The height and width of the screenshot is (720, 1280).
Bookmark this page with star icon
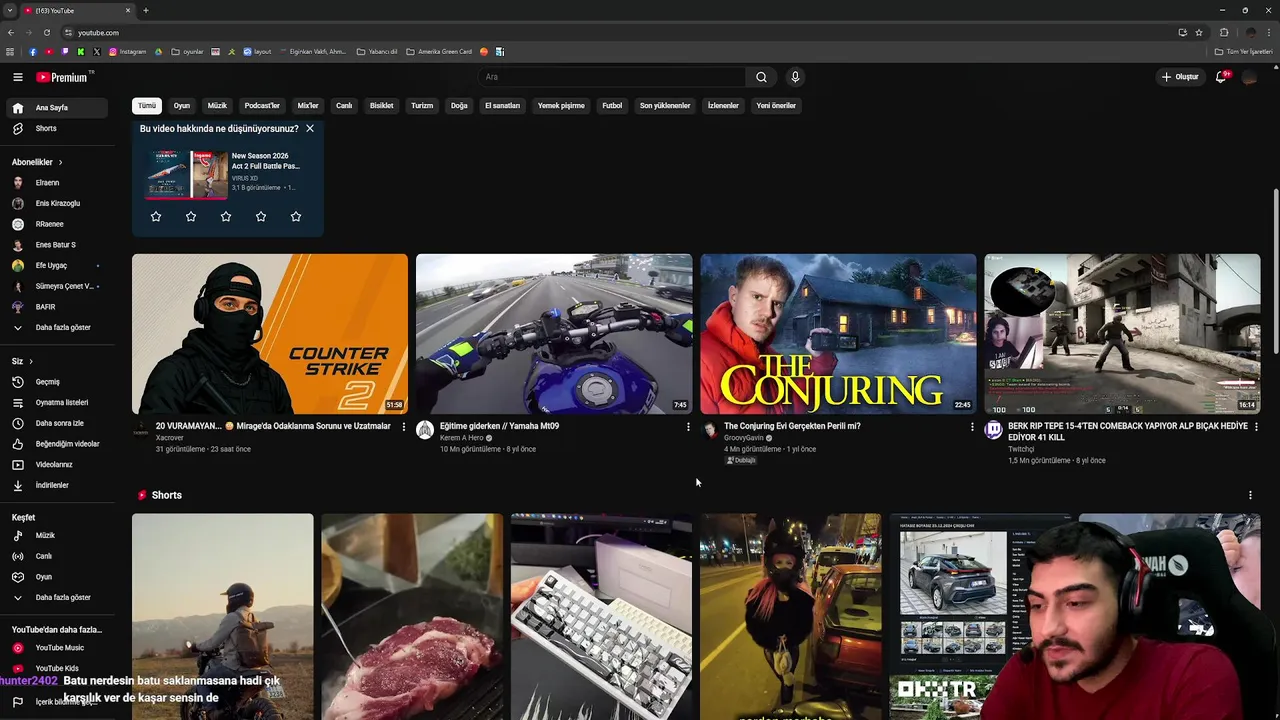pyautogui.click(x=1199, y=32)
